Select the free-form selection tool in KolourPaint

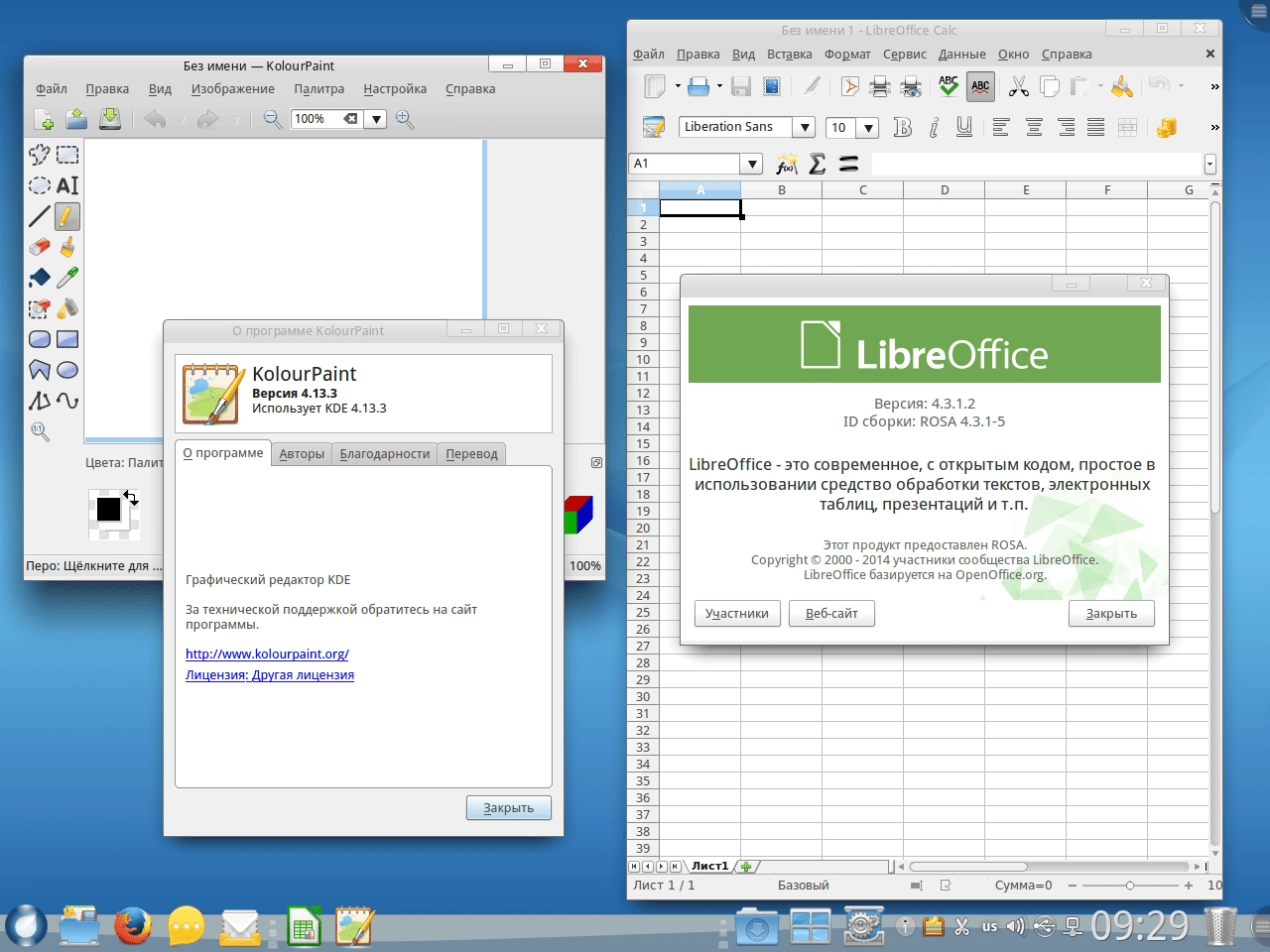click(39, 155)
